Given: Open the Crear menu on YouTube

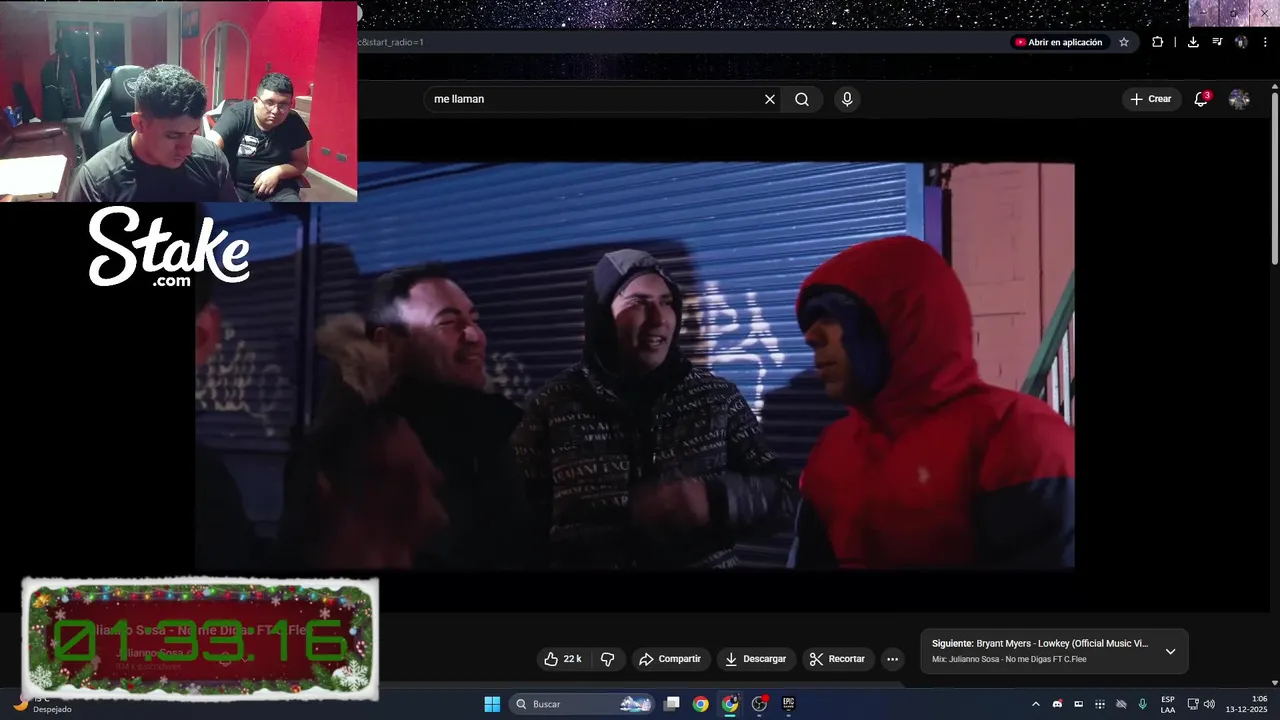Looking at the screenshot, I should [x=1150, y=99].
